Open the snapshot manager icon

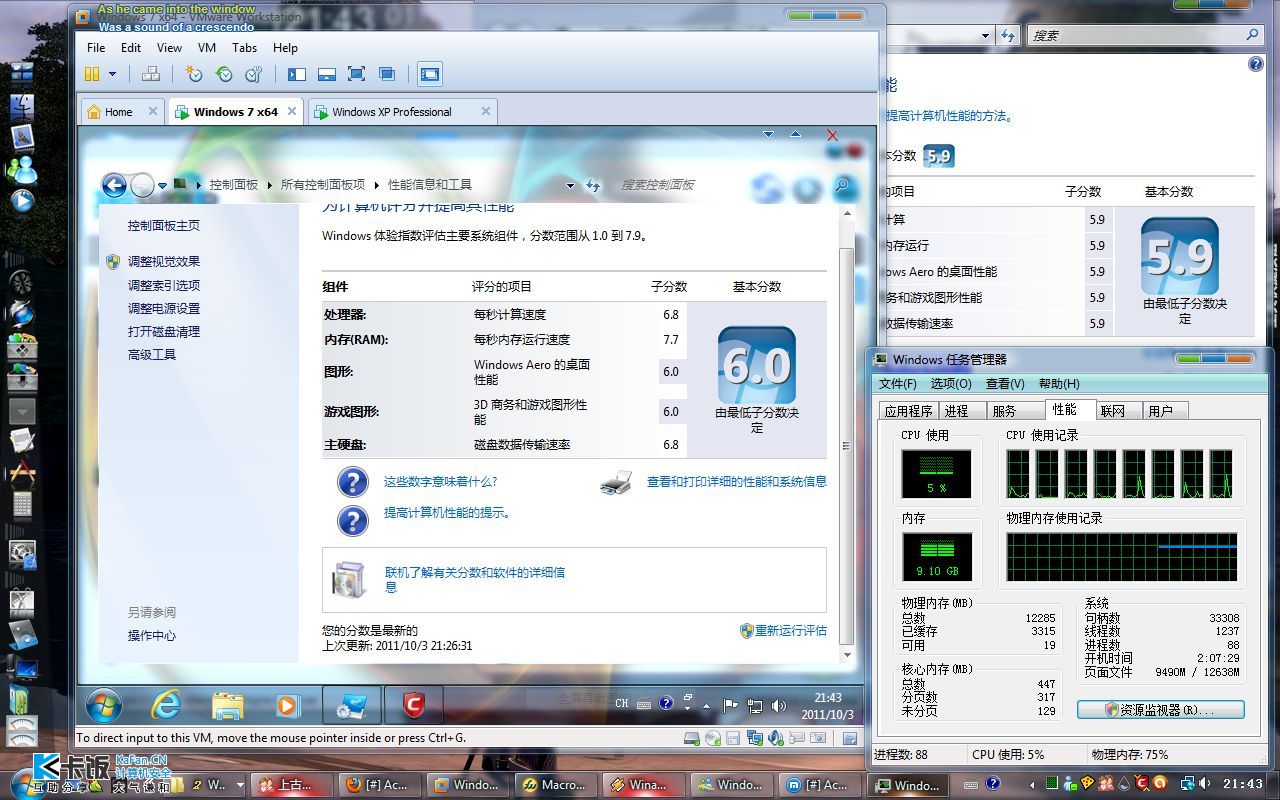[254, 74]
